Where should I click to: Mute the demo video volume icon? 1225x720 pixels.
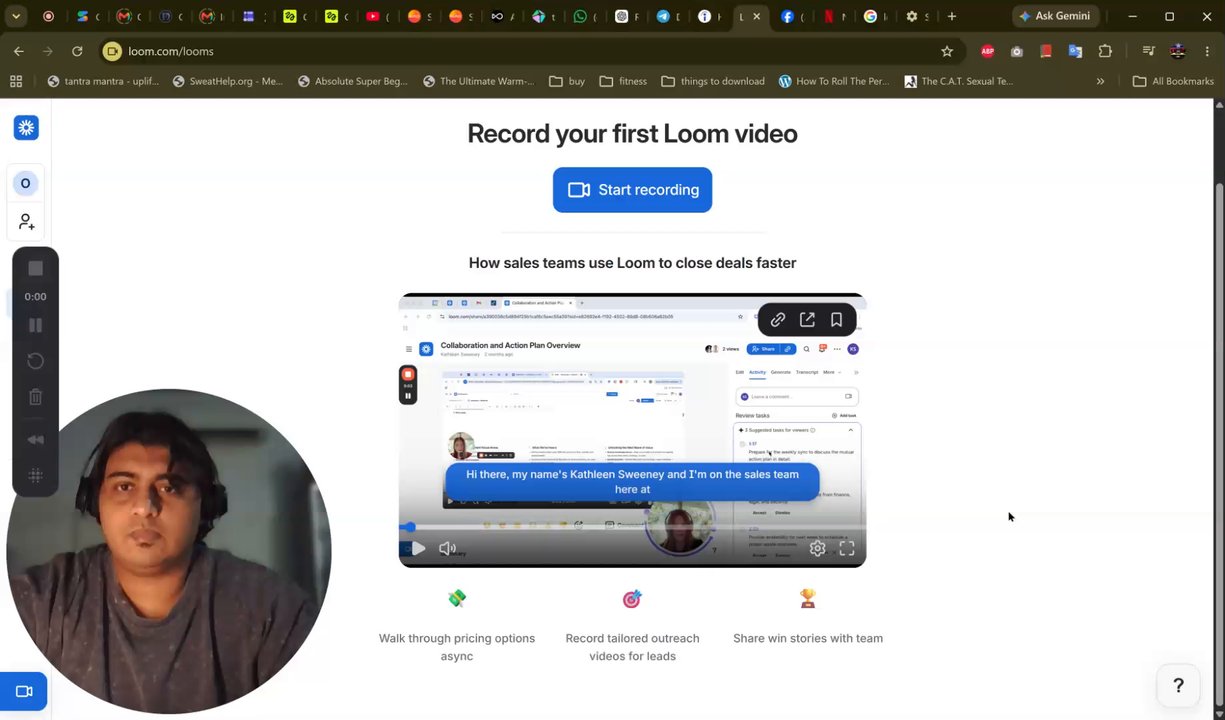447,548
